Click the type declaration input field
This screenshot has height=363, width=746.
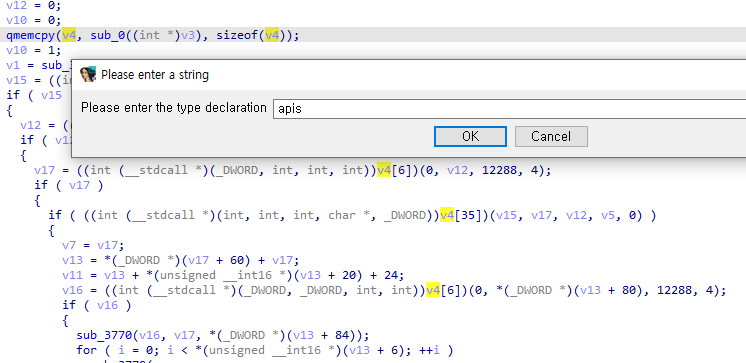pos(510,108)
